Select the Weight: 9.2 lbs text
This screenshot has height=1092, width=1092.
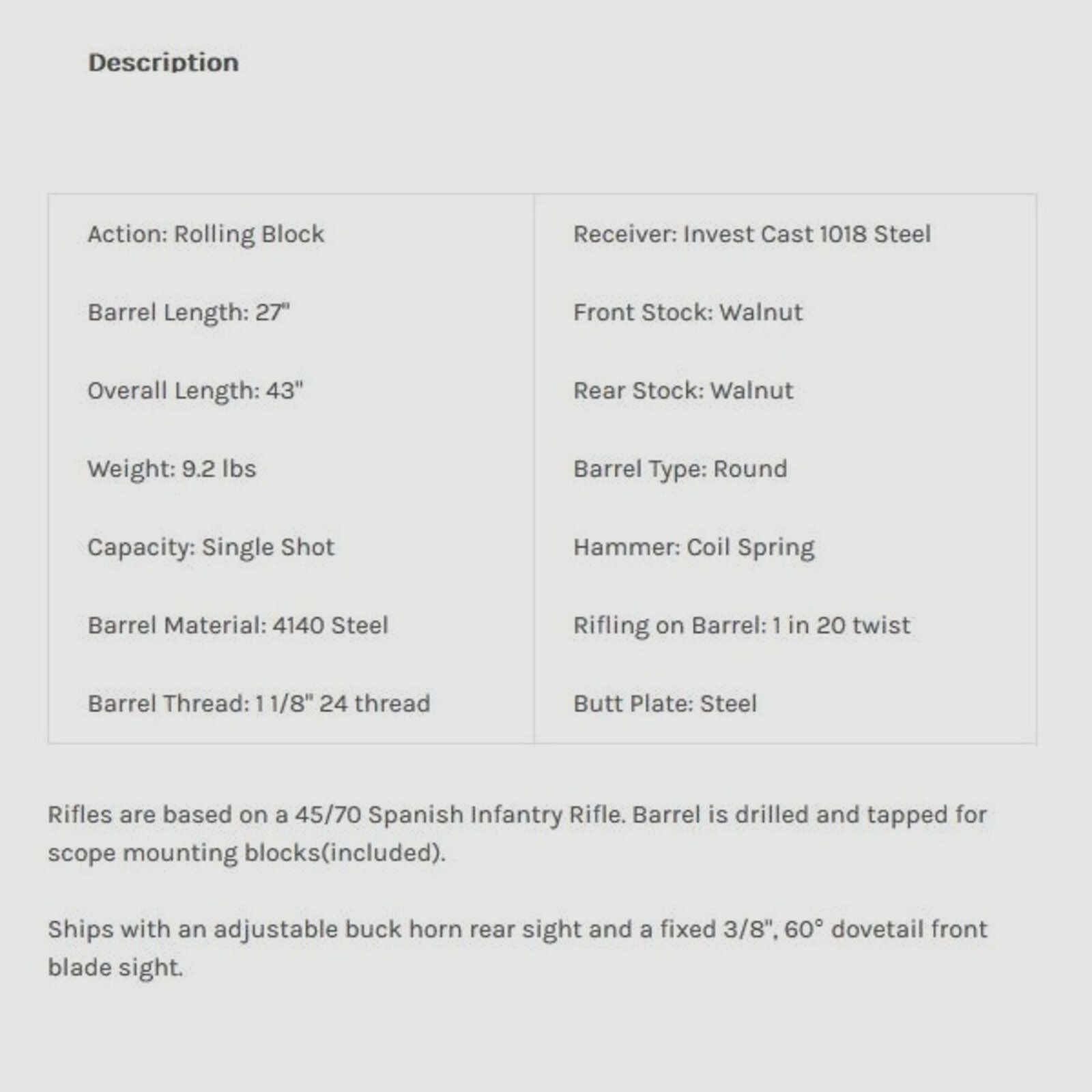(171, 469)
